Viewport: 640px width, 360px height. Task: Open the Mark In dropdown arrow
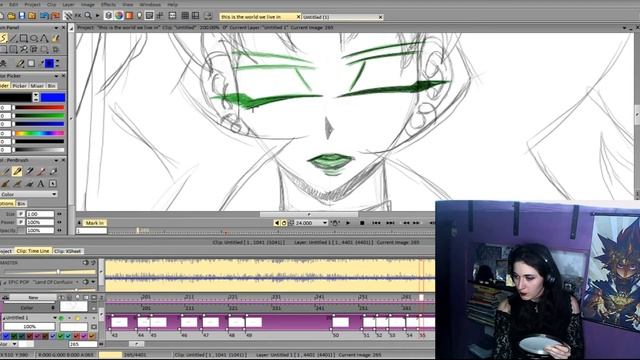[x=79, y=223]
